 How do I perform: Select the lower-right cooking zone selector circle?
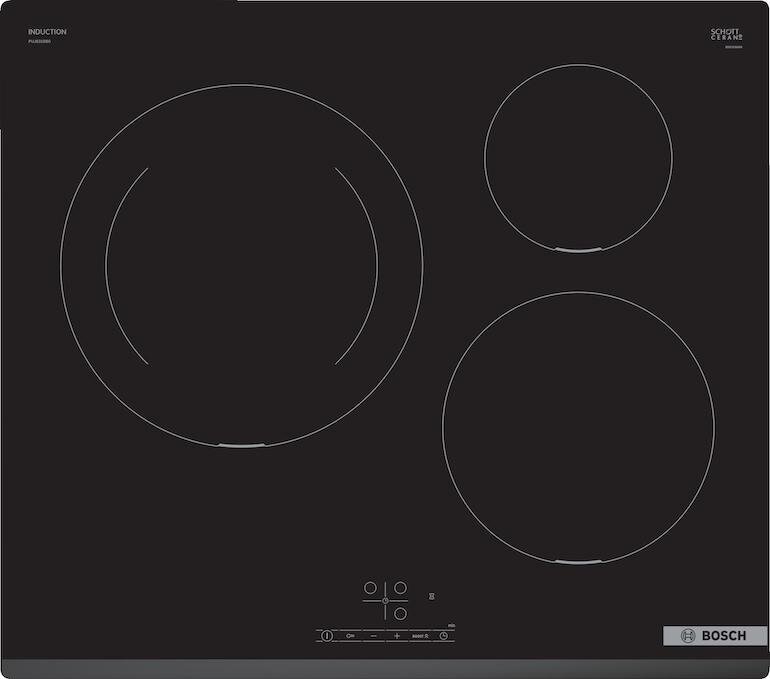tap(401, 614)
